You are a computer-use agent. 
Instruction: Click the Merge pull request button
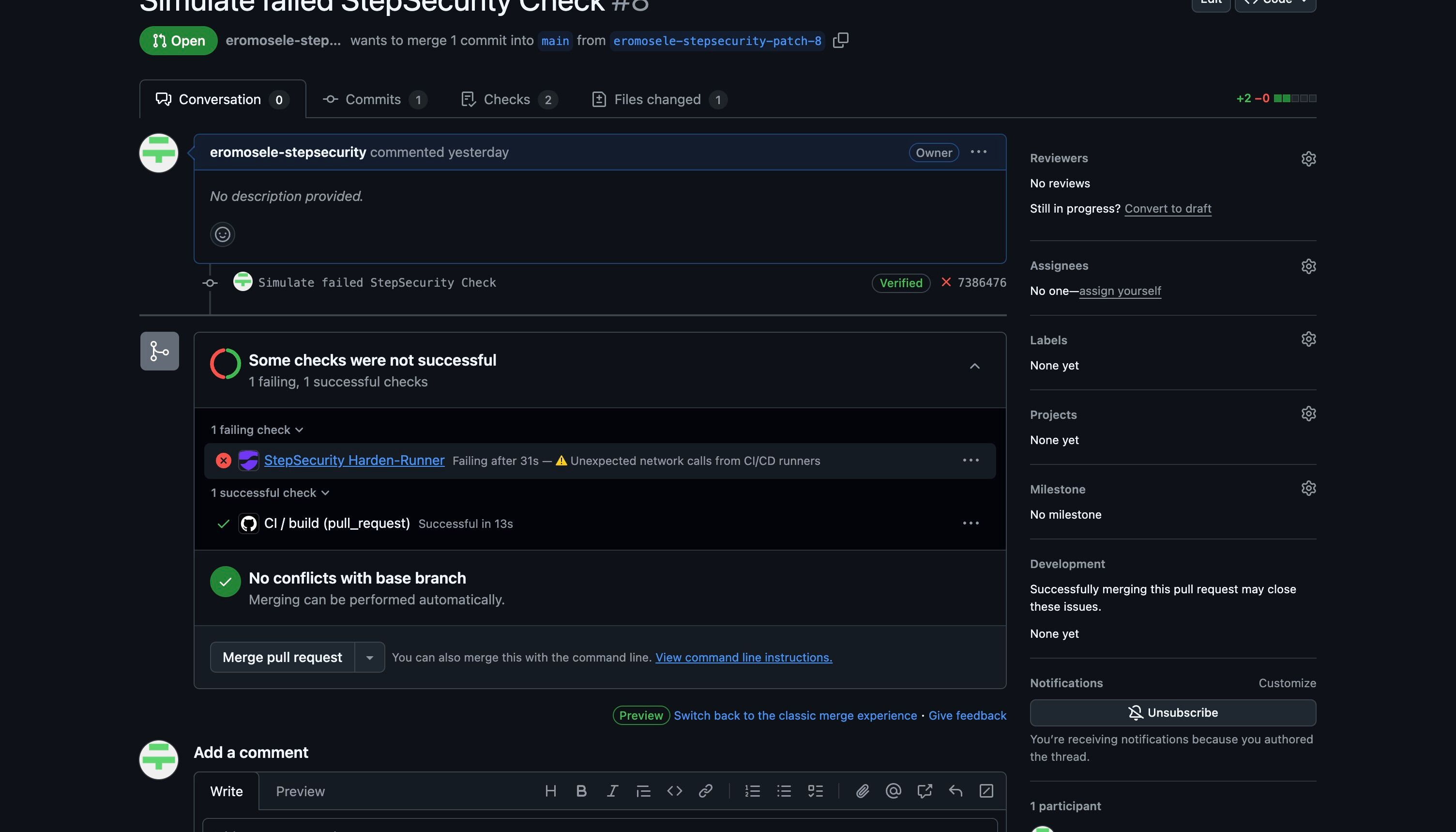(x=282, y=657)
